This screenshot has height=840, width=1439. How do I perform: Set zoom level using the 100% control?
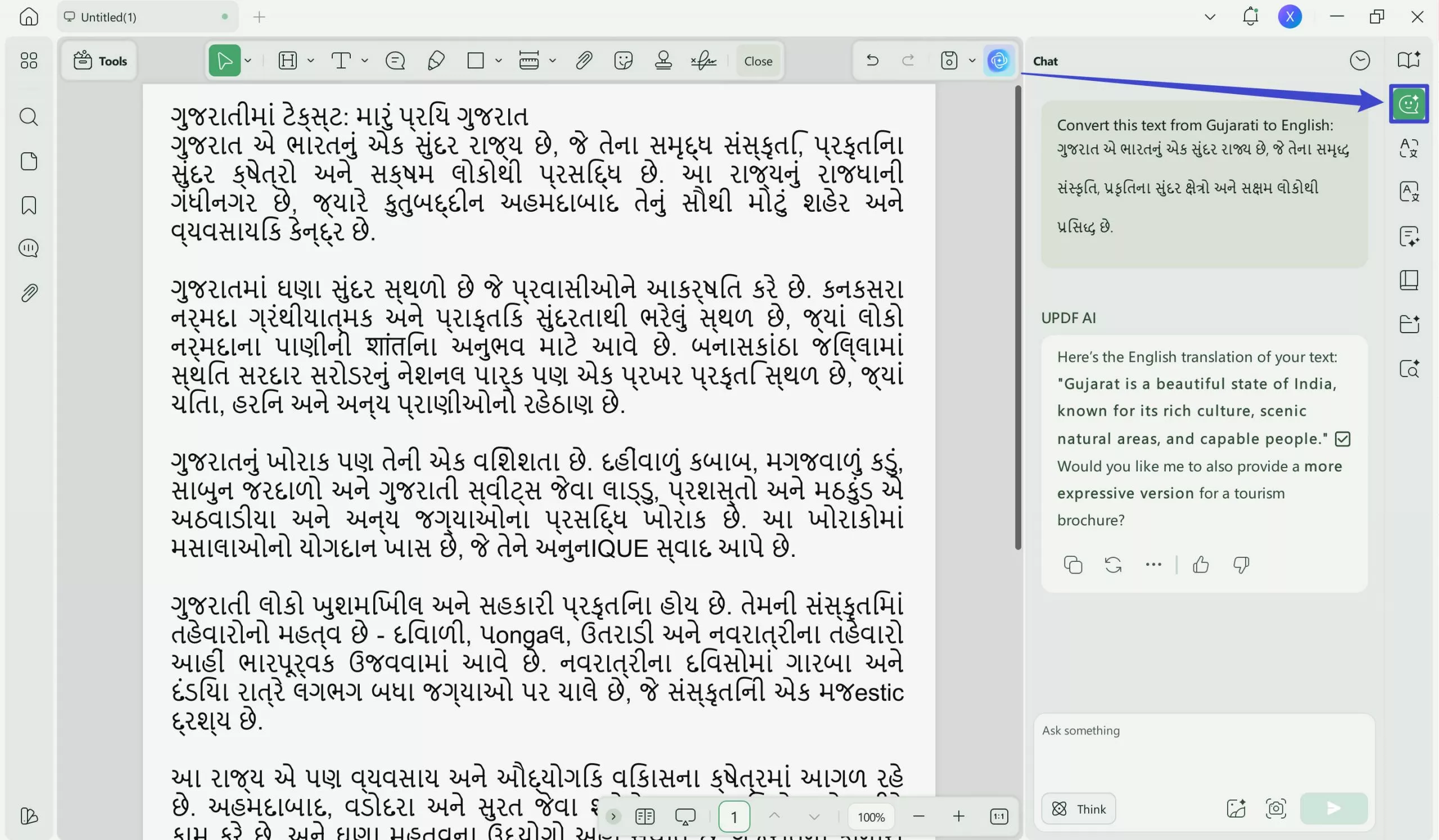coord(870,816)
